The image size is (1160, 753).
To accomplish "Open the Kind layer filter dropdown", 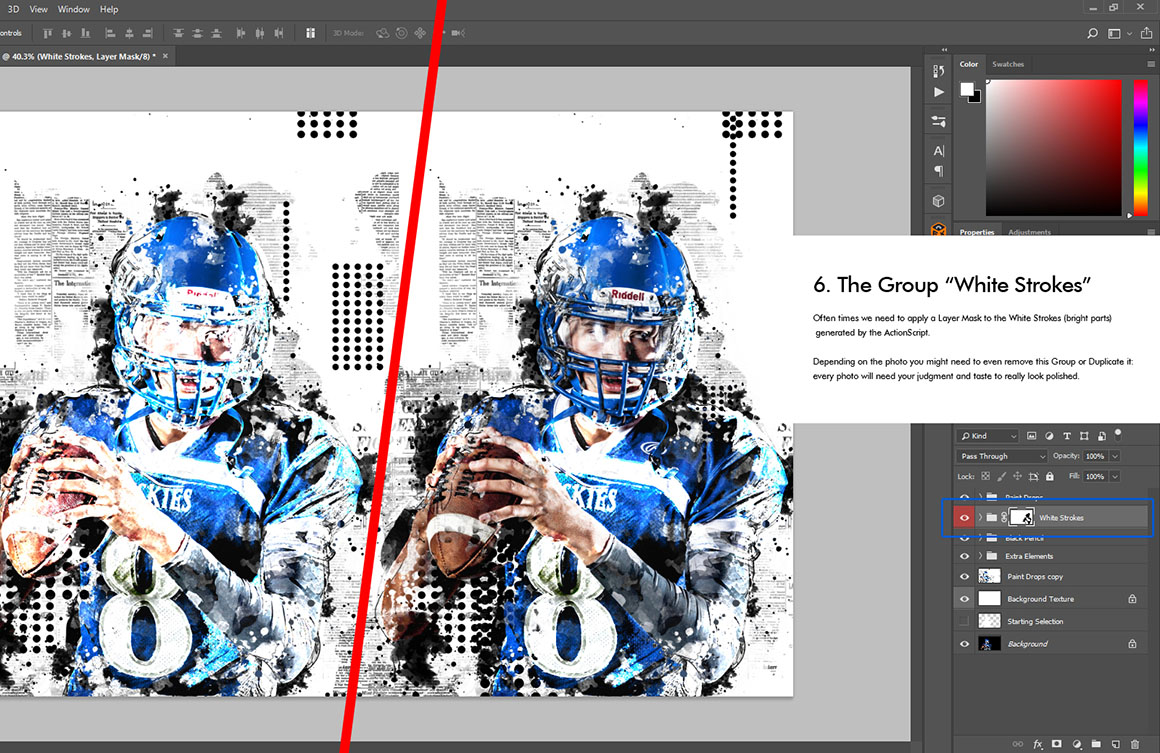I will click(988, 436).
